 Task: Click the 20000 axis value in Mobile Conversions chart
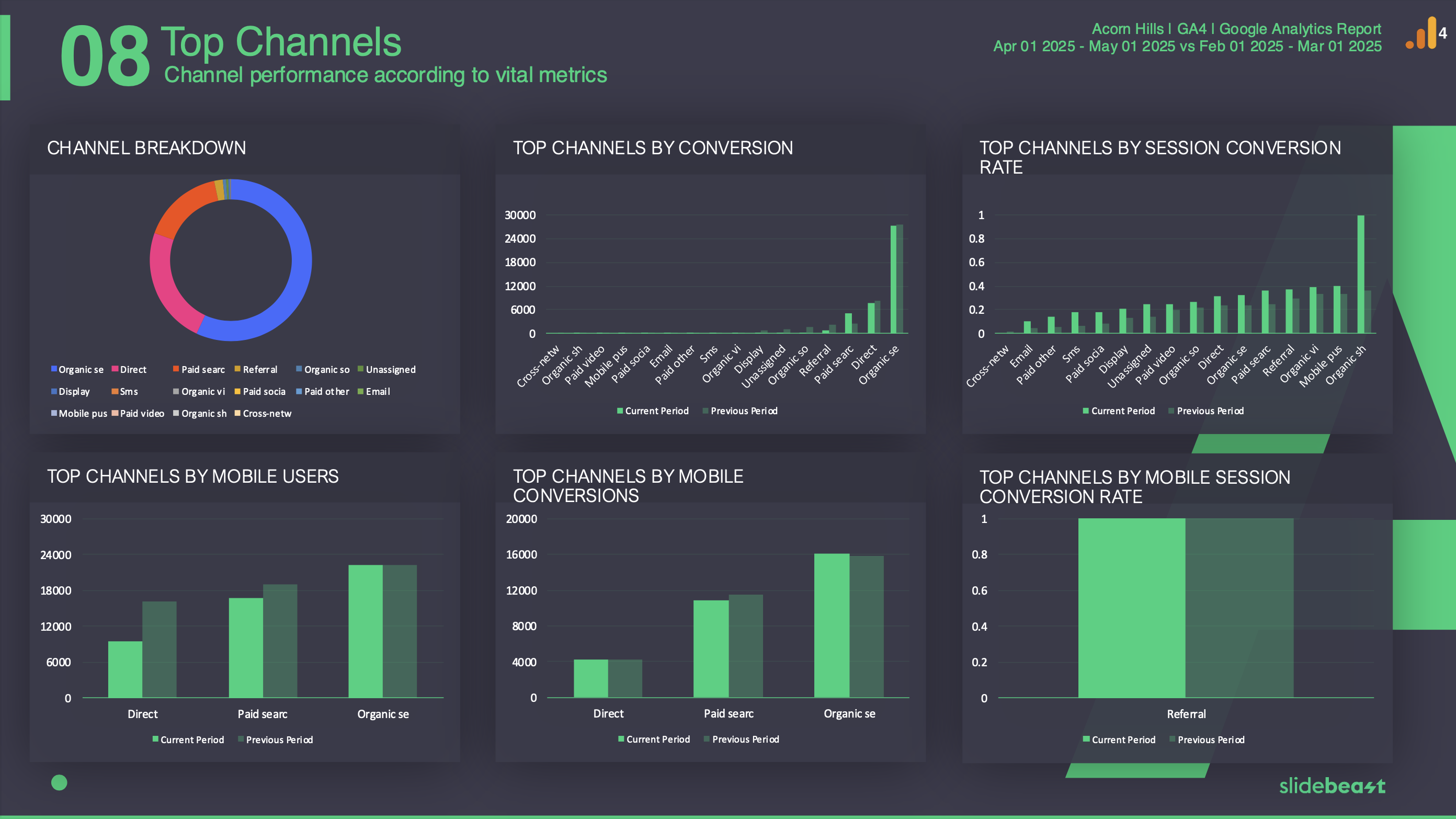521,519
